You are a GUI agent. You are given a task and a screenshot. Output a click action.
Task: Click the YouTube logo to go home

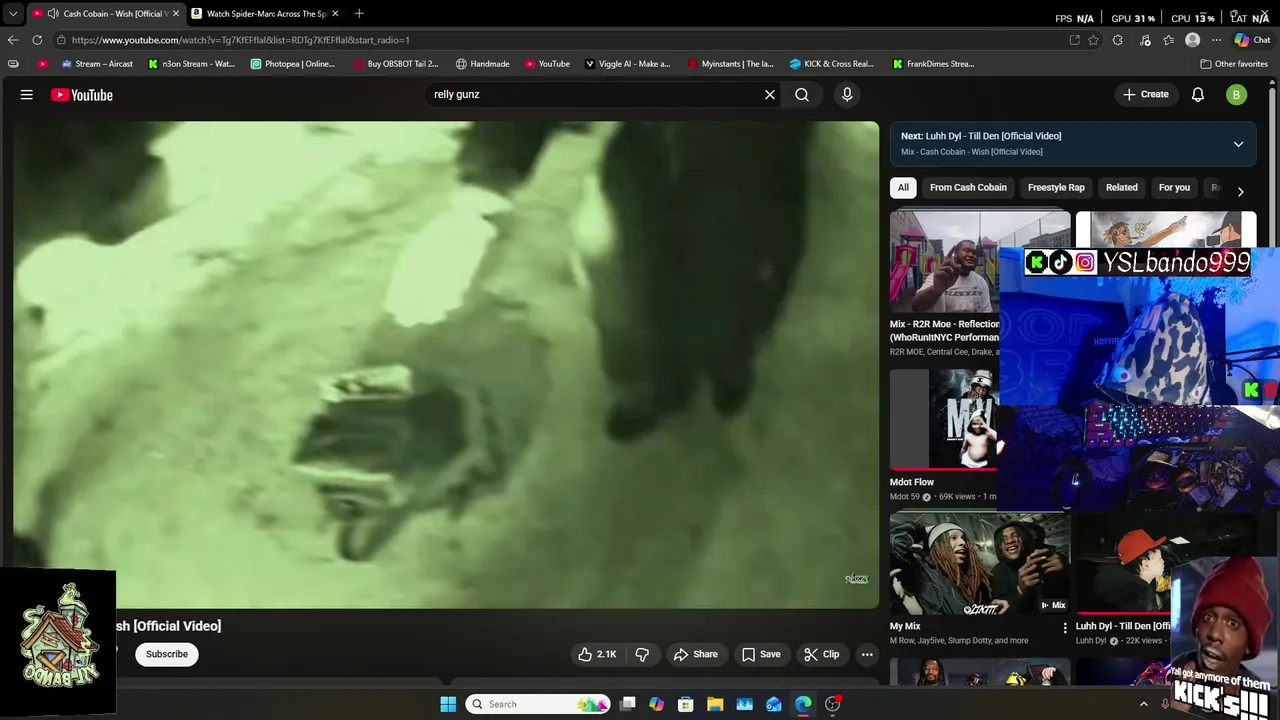[x=82, y=95]
